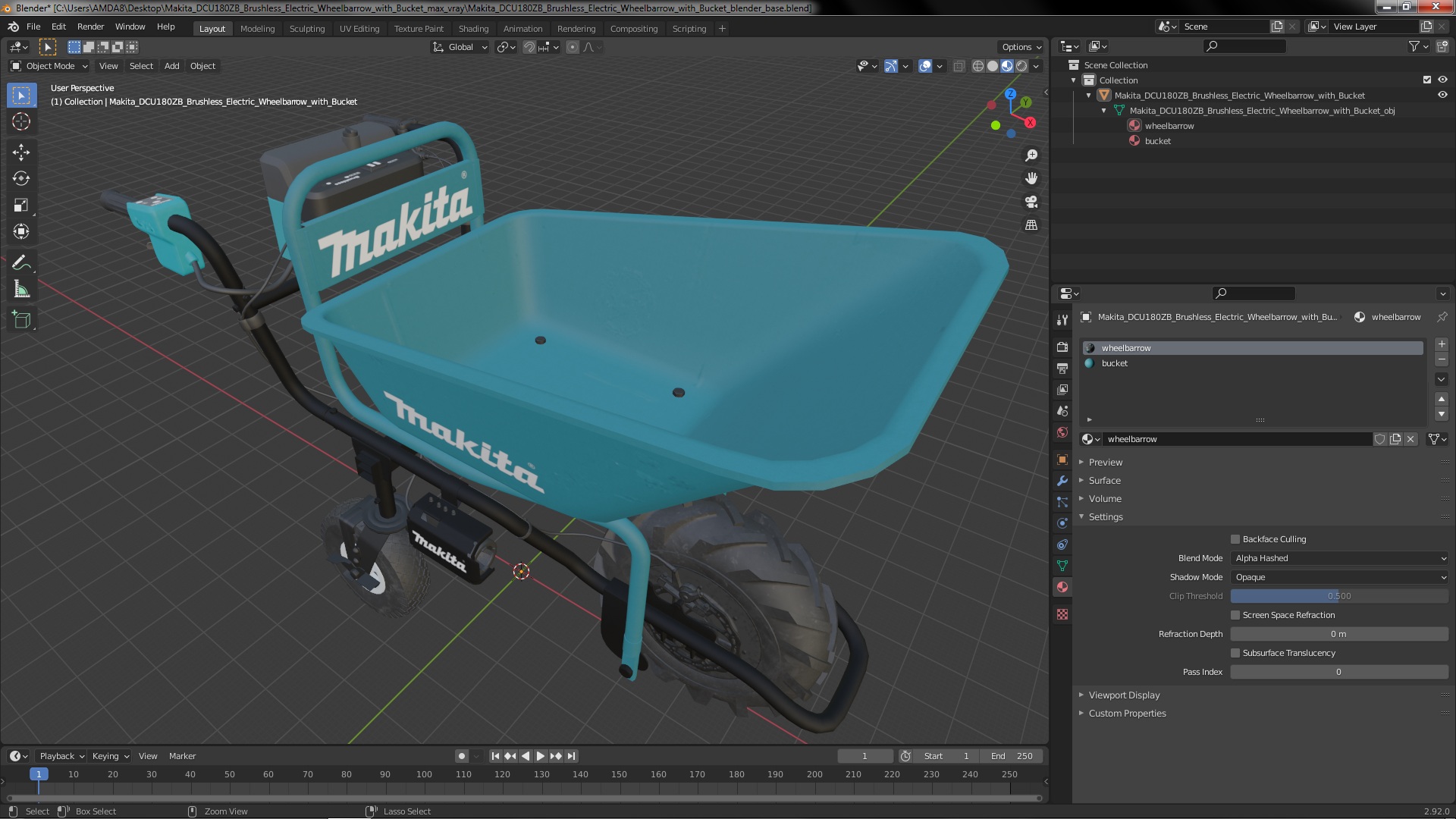
Task: Open the Object Mode dropdown
Action: pyautogui.click(x=49, y=66)
